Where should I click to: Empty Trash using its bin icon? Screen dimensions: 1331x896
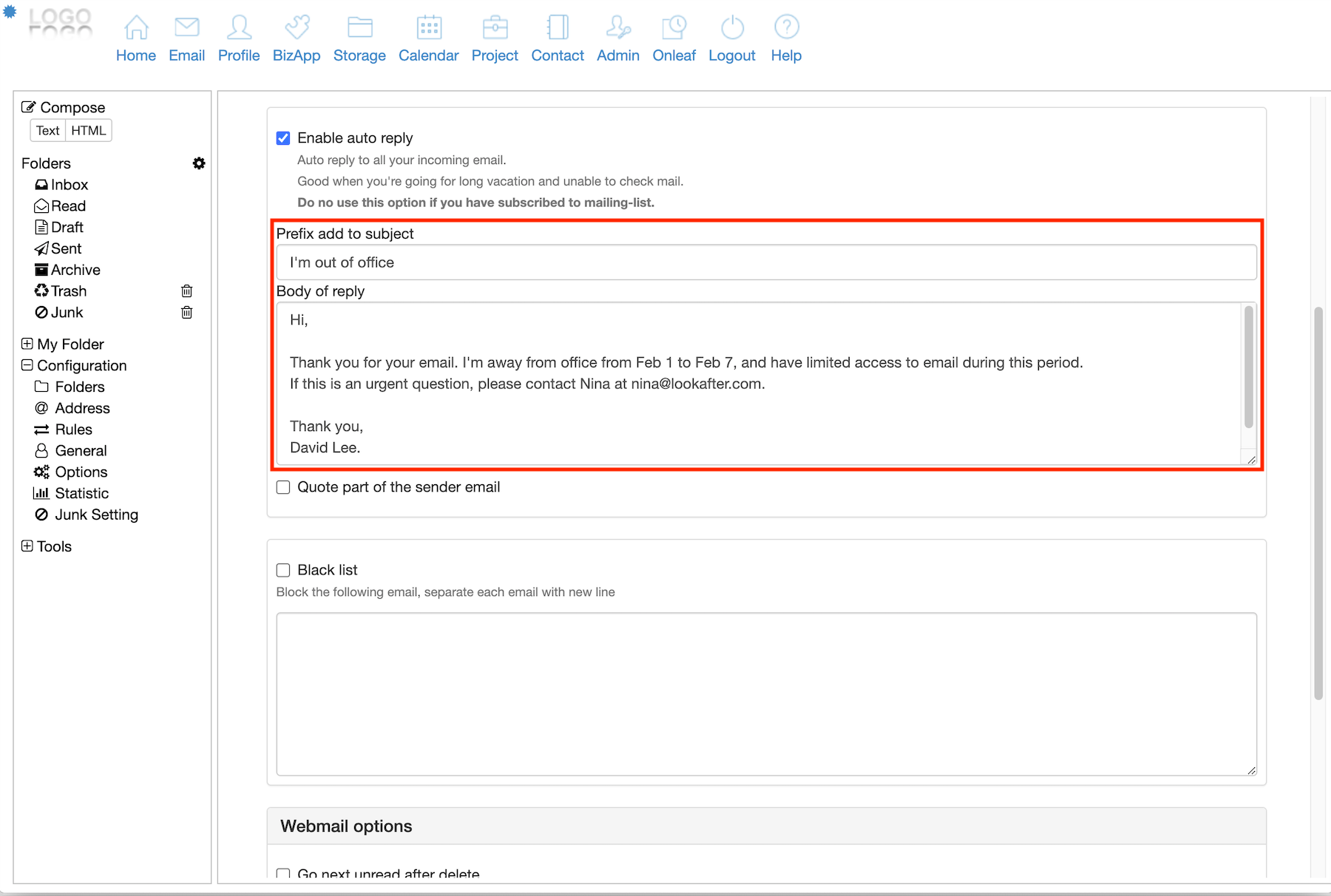[187, 291]
